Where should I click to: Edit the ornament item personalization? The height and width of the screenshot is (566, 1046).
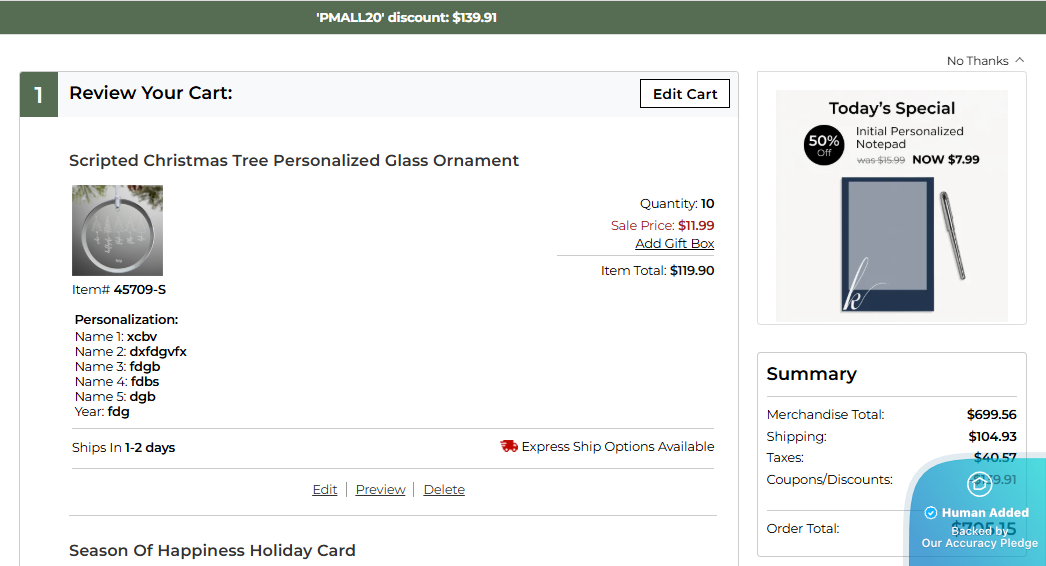pos(325,490)
